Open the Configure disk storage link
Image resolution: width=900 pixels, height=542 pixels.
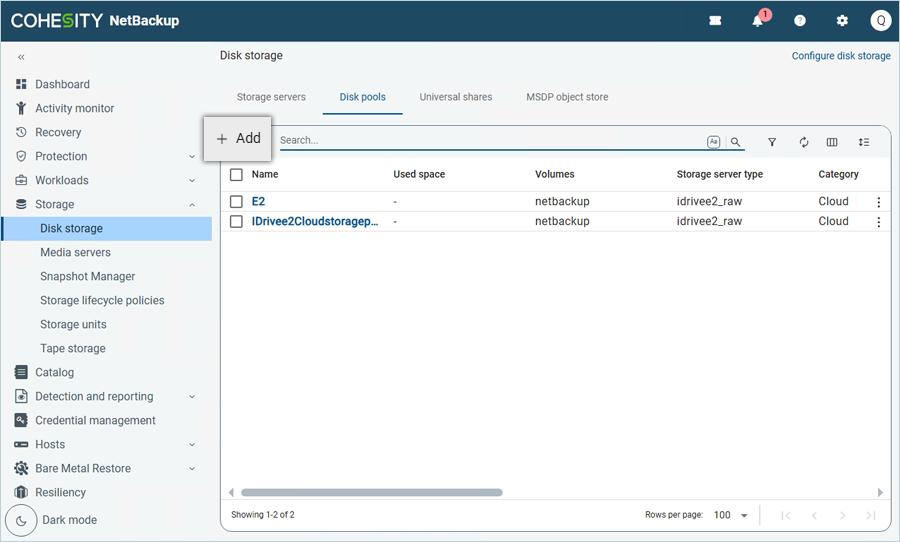click(x=840, y=56)
